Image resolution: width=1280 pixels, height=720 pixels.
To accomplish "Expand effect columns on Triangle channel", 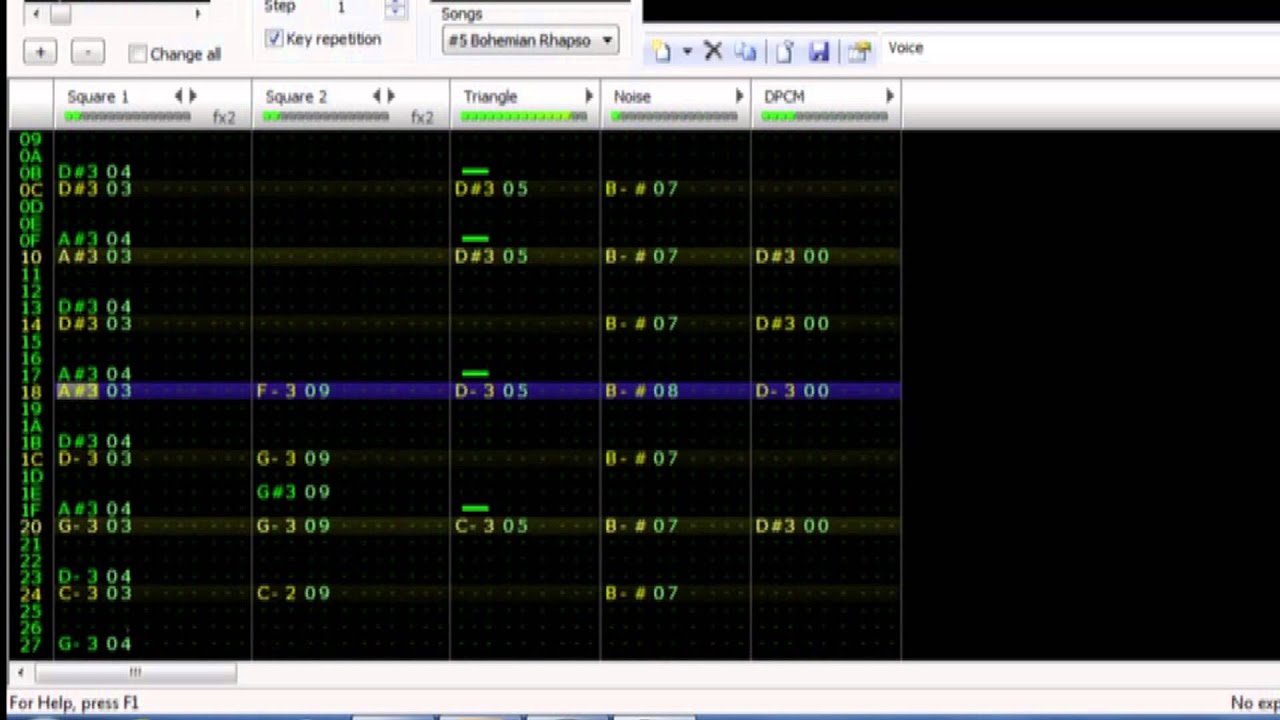I will pos(590,96).
